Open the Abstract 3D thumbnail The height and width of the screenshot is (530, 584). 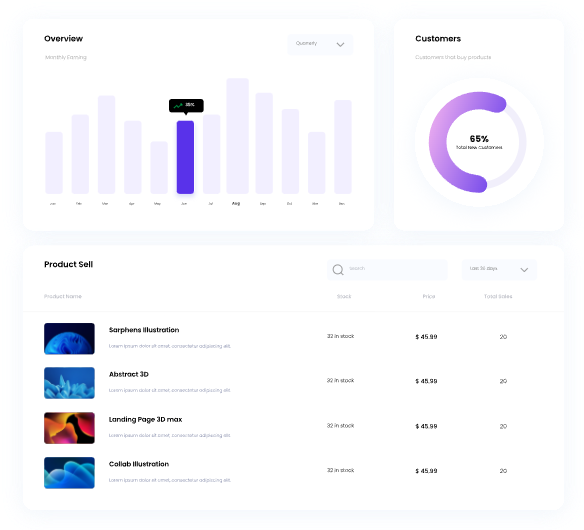[69, 383]
